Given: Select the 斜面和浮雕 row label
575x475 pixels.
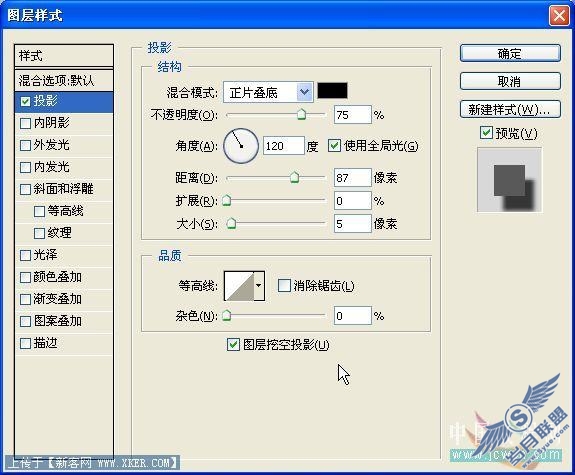Looking at the screenshot, I should pyautogui.click(x=63, y=189).
